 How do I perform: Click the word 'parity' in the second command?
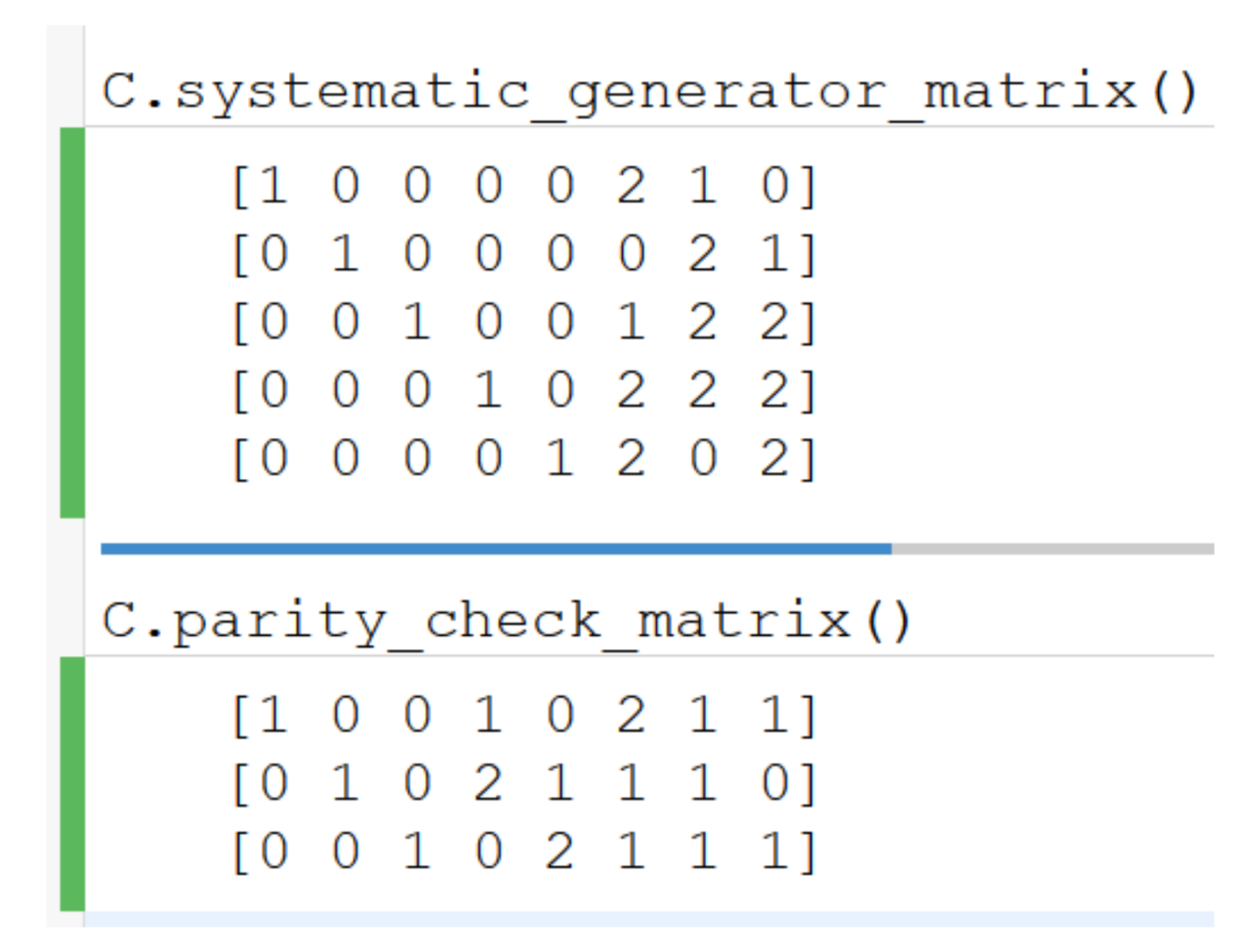(x=279, y=623)
